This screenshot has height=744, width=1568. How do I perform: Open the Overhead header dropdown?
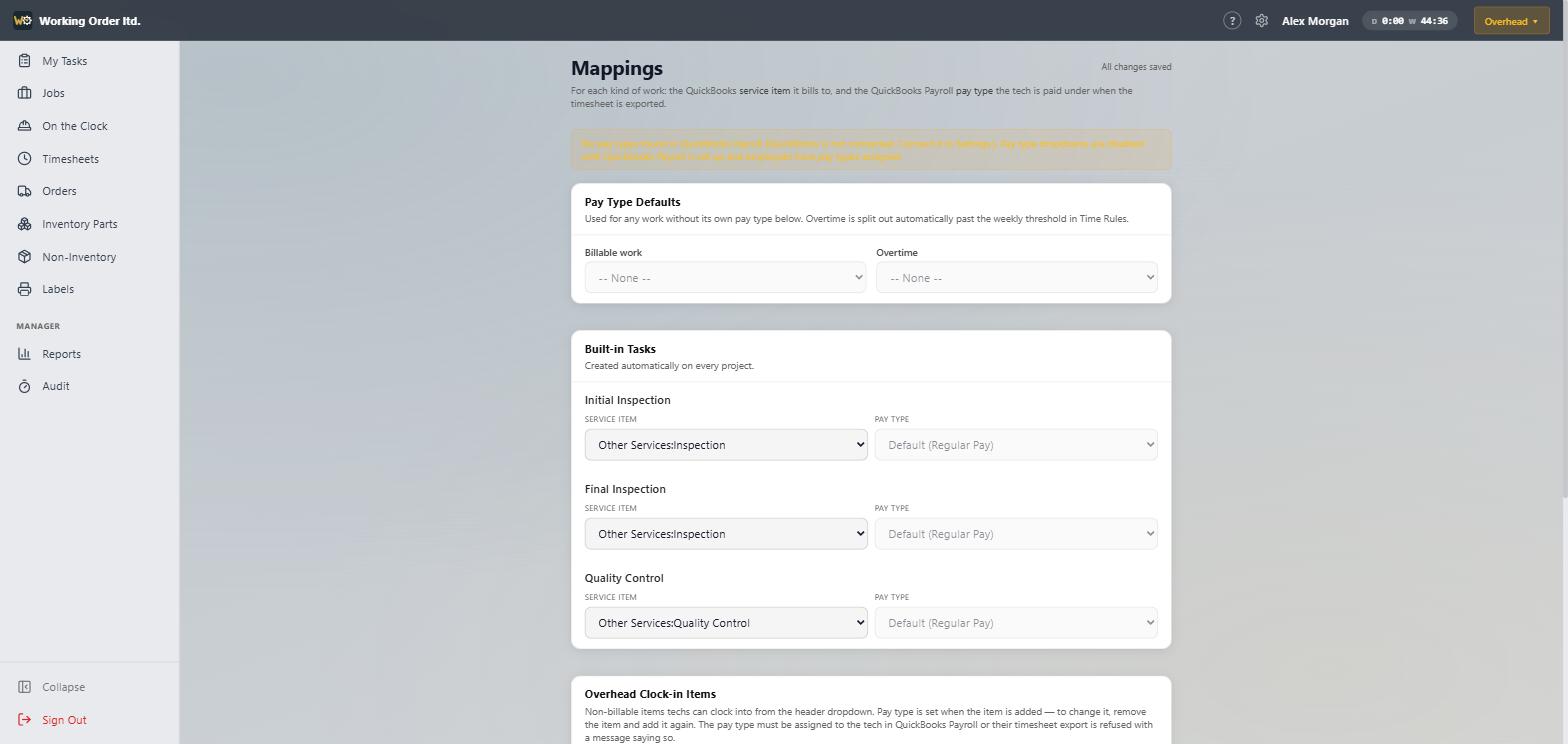pyautogui.click(x=1511, y=21)
